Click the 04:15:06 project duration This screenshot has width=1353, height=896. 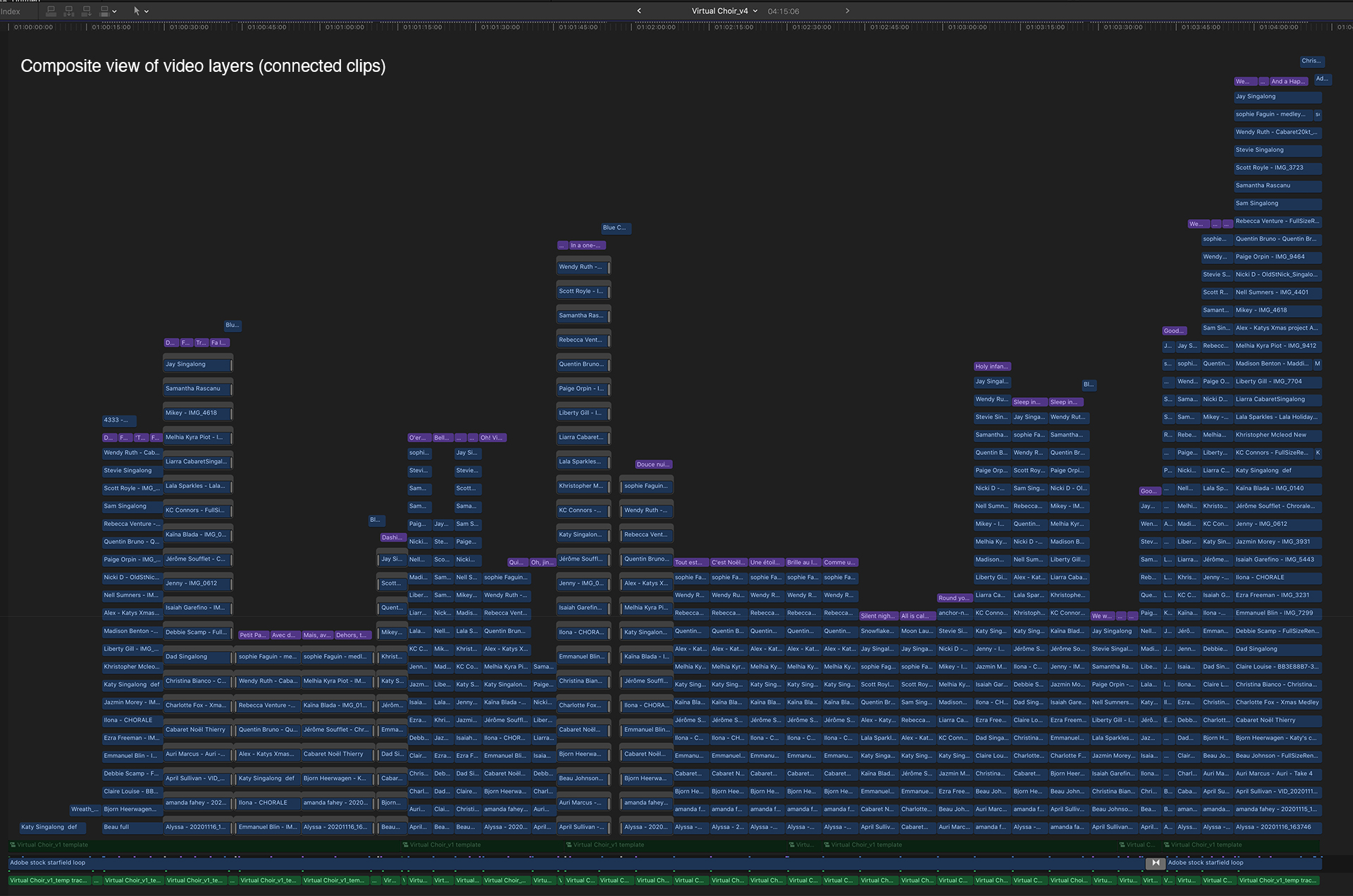click(784, 11)
